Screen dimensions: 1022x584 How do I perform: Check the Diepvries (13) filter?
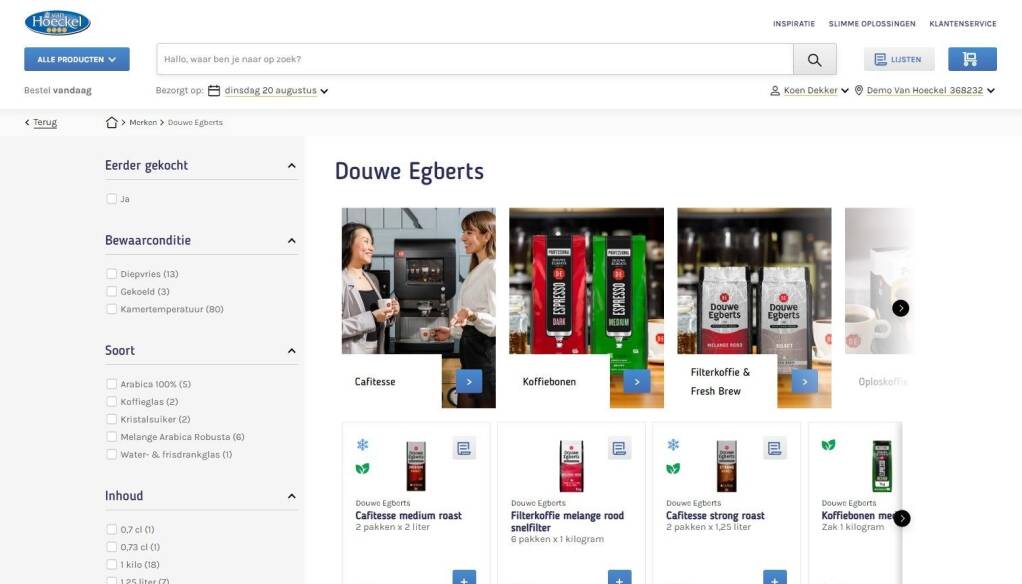click(x=111, y=274)
